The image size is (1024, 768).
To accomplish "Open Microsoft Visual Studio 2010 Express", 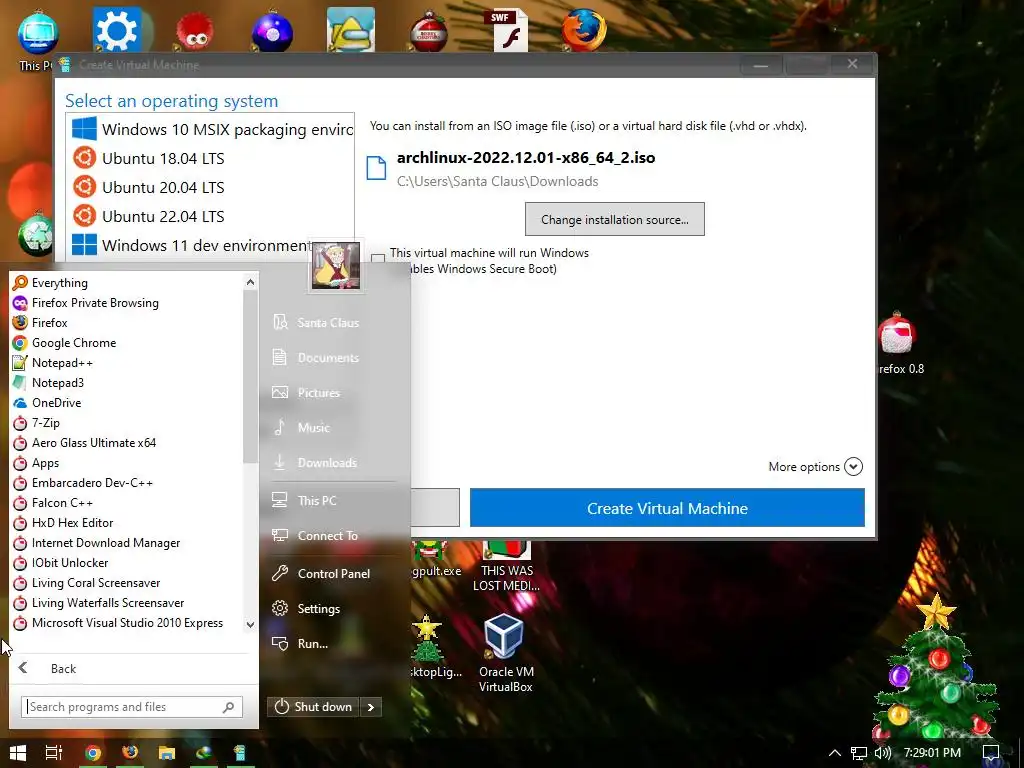I will [127, 623].
